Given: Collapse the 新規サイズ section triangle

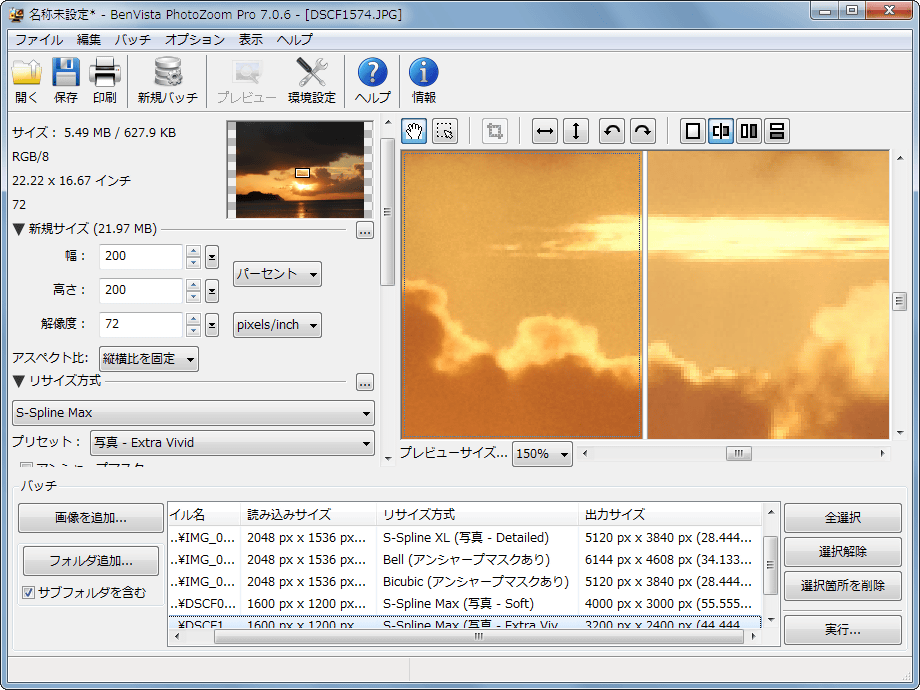Looking at the screenshot, I should tap(18, 229).
